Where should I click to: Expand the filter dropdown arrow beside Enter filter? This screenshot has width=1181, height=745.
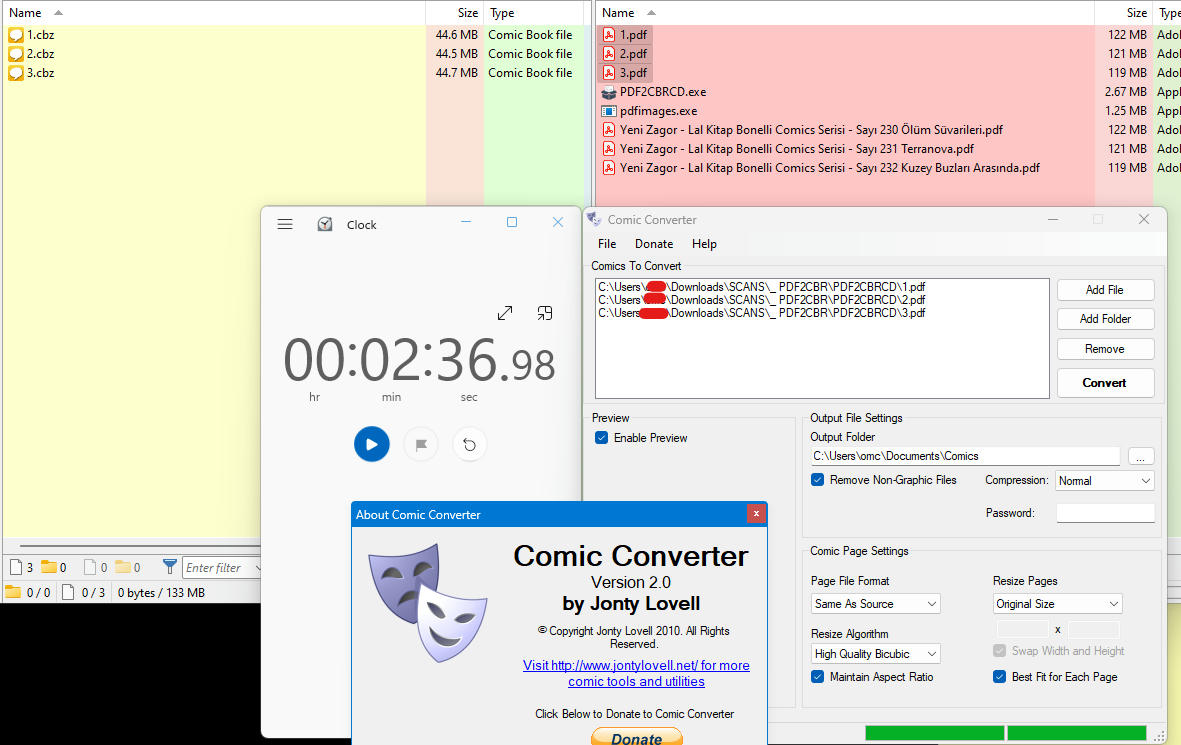(258, 567)
